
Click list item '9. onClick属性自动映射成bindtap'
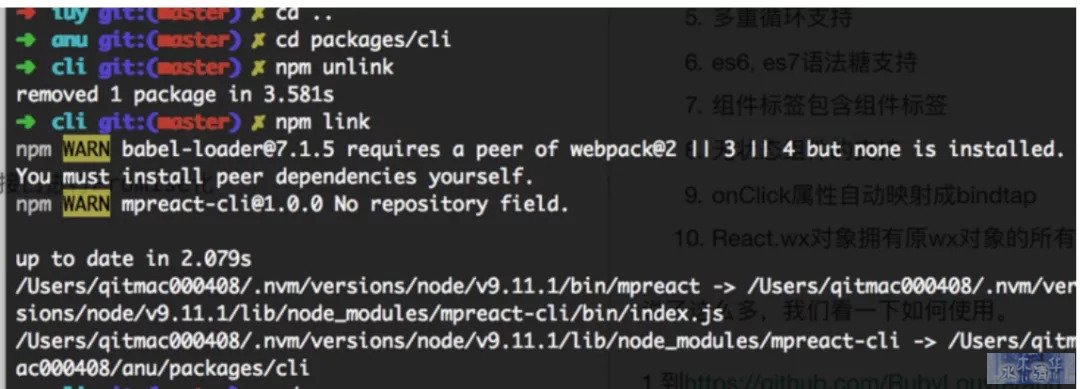(860, 197)
